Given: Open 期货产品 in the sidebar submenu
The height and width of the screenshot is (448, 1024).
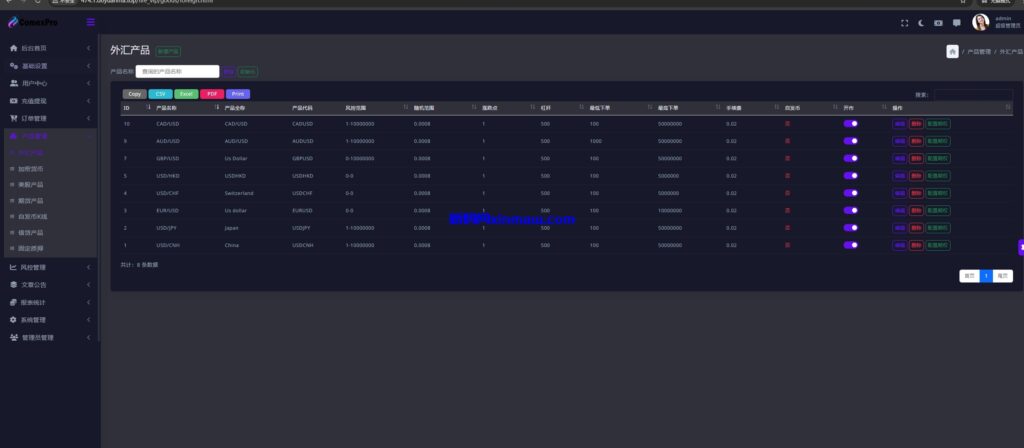Looking at the screenshot, I should click(31, 200).
